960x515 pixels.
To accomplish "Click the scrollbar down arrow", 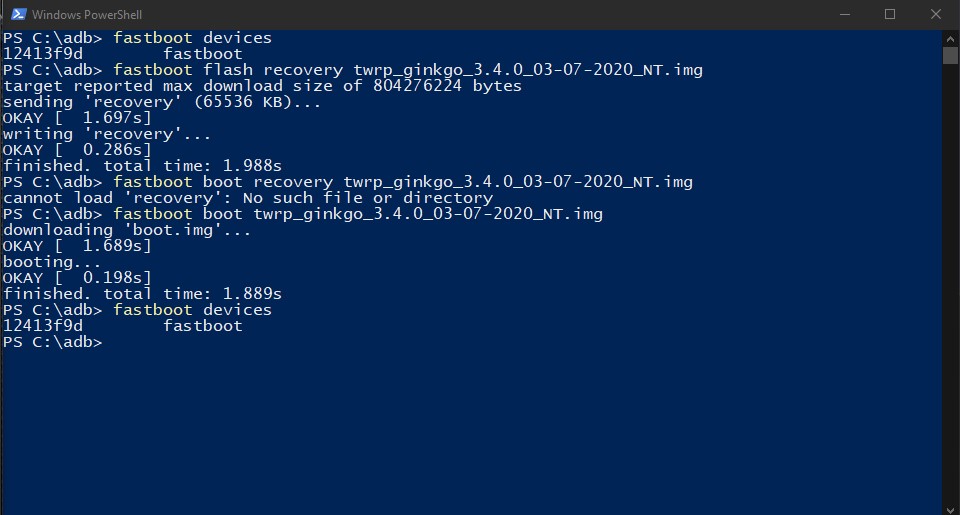I will 950,507.
